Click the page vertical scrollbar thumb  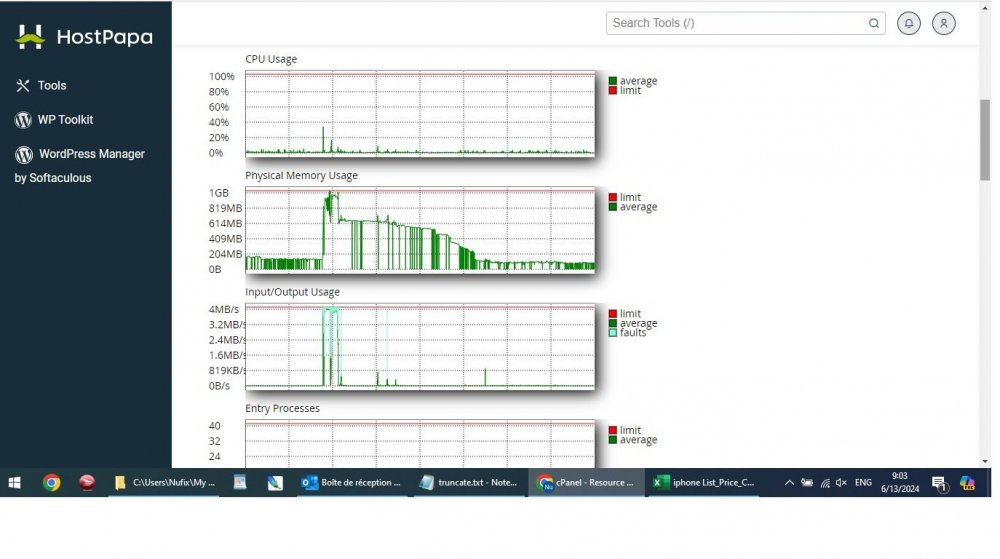click(985, 140)
